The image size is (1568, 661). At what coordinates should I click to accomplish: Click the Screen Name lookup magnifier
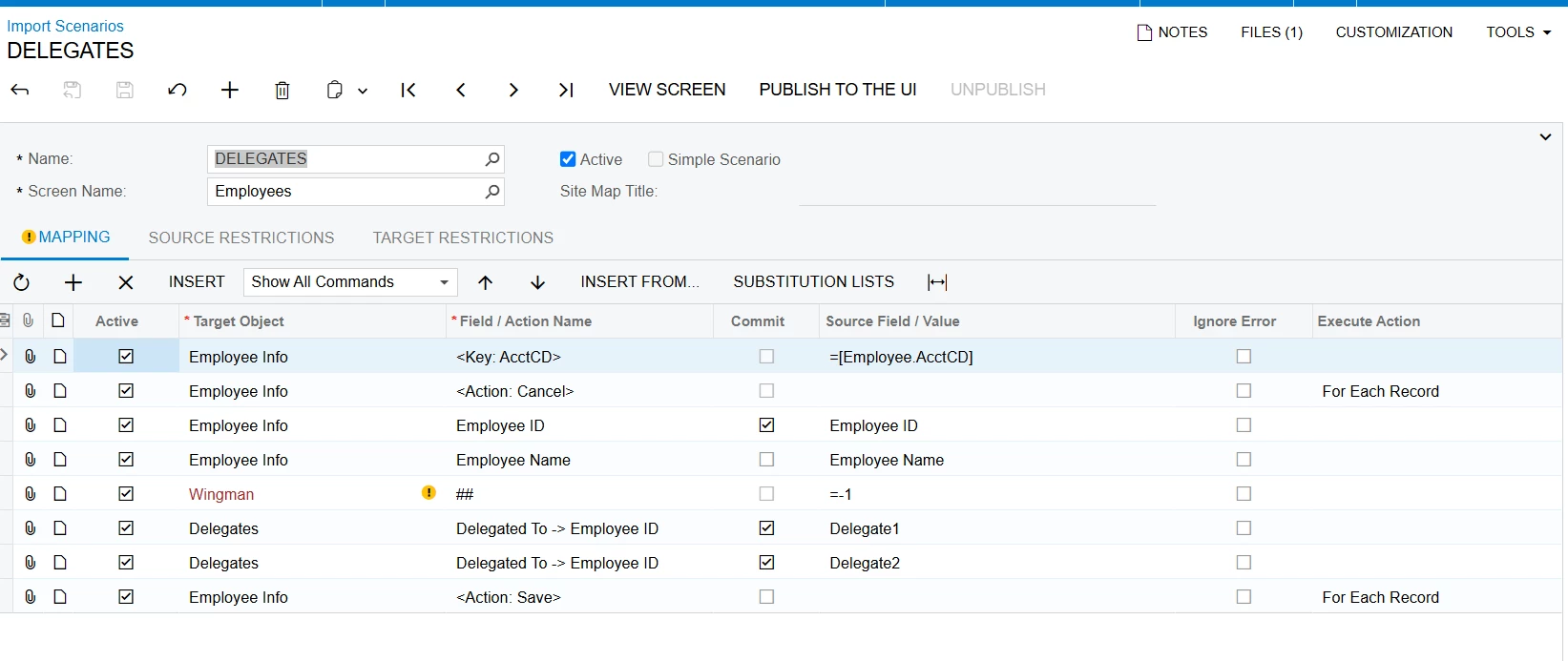[x=492, y=192]
